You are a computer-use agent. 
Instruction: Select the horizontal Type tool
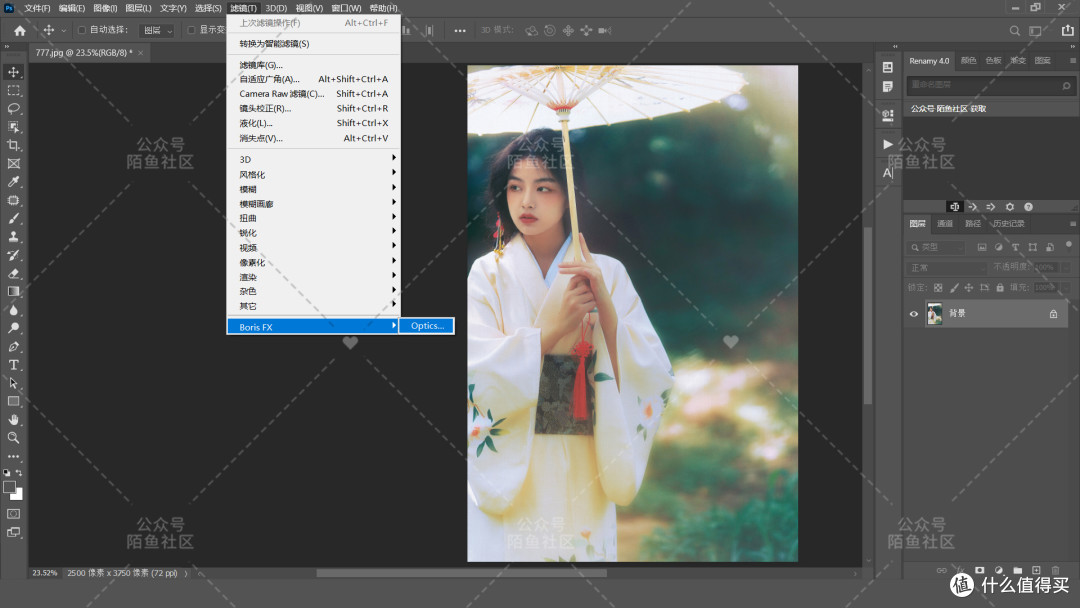coord(14,365)
